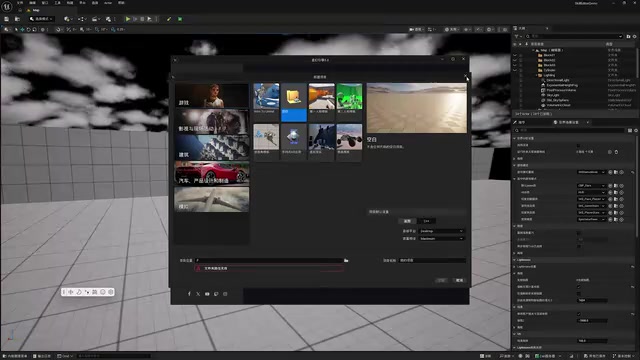The height and width of the screenshot is (360, 640).
Task: Open the Instagram link icon
Action: 225,294
